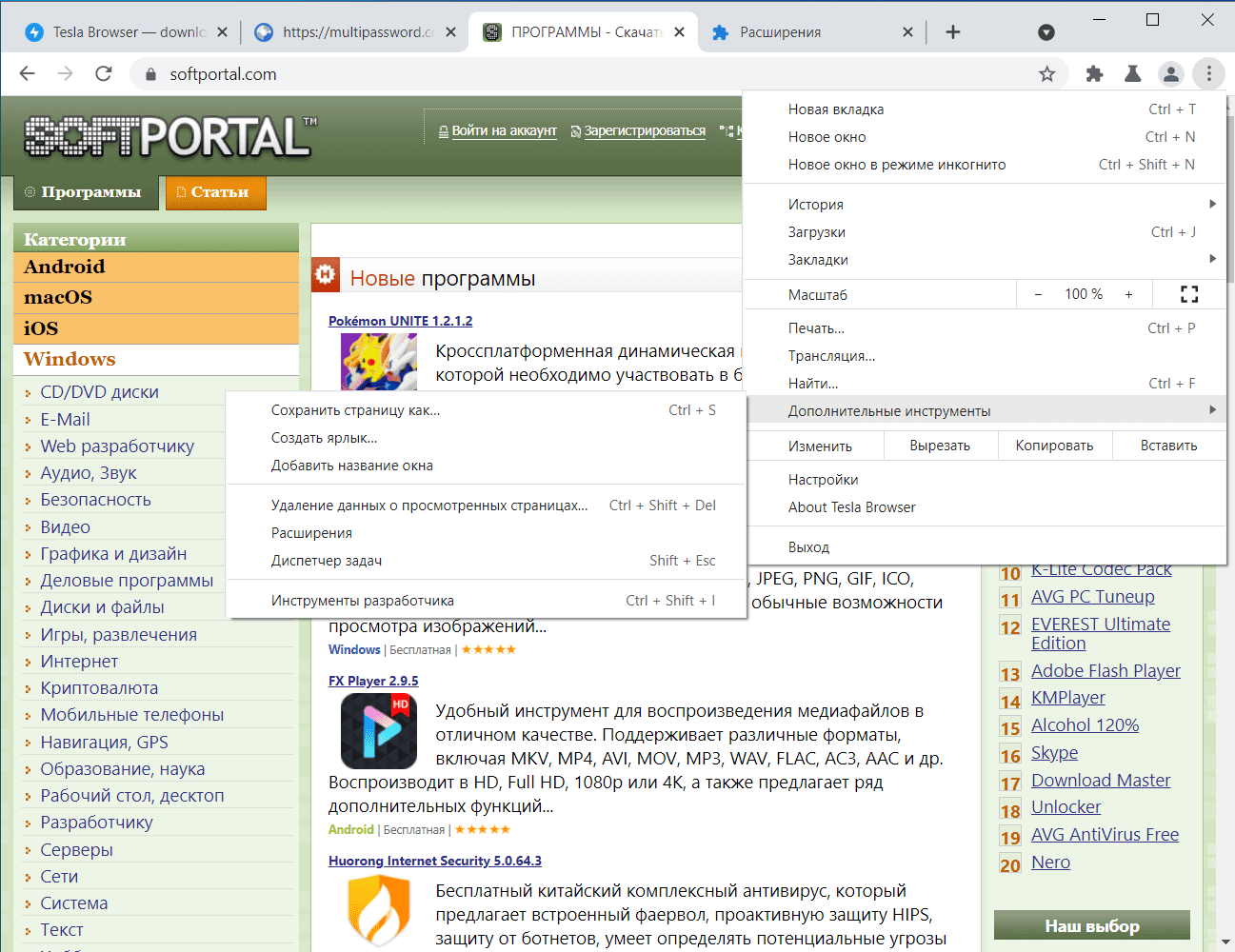
Task: Click the Pokémon UNITE thumbnail image
Action: tap(379, 362)
